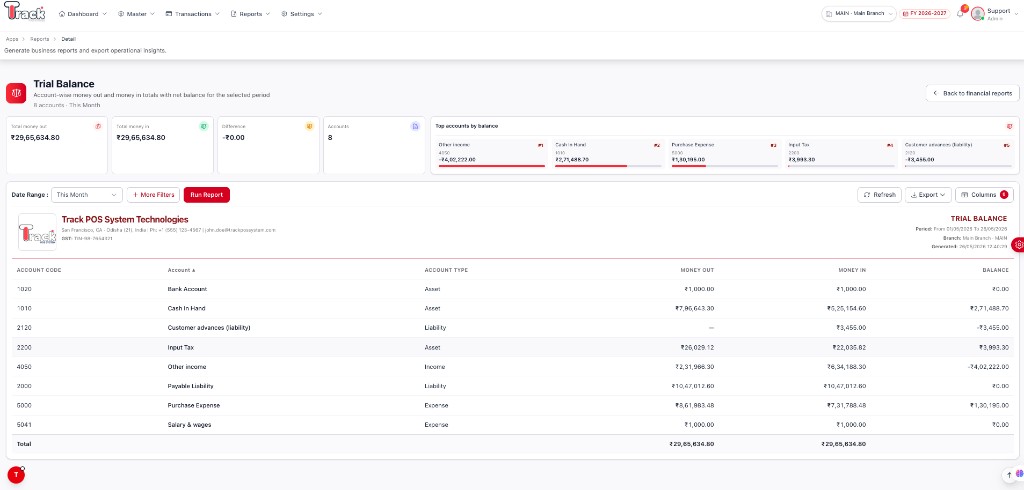Select Customer advances (liability) table row name
Viewport: 1024px width, 490px height.
tap(209, 328)
